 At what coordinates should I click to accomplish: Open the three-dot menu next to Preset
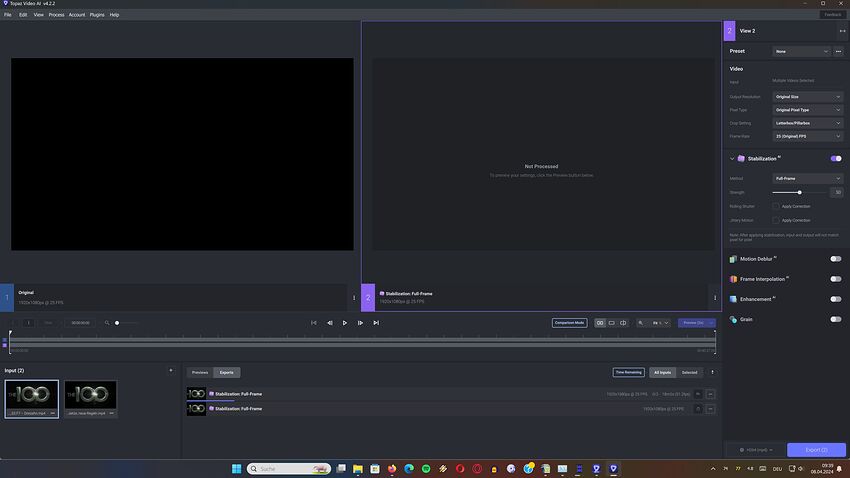pos(838,51)
